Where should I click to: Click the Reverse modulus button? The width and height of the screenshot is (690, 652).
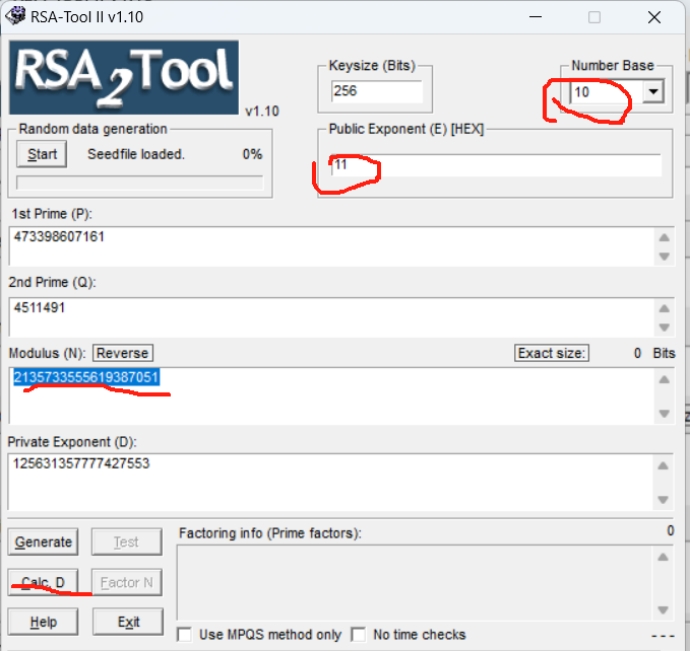point(122,353)
